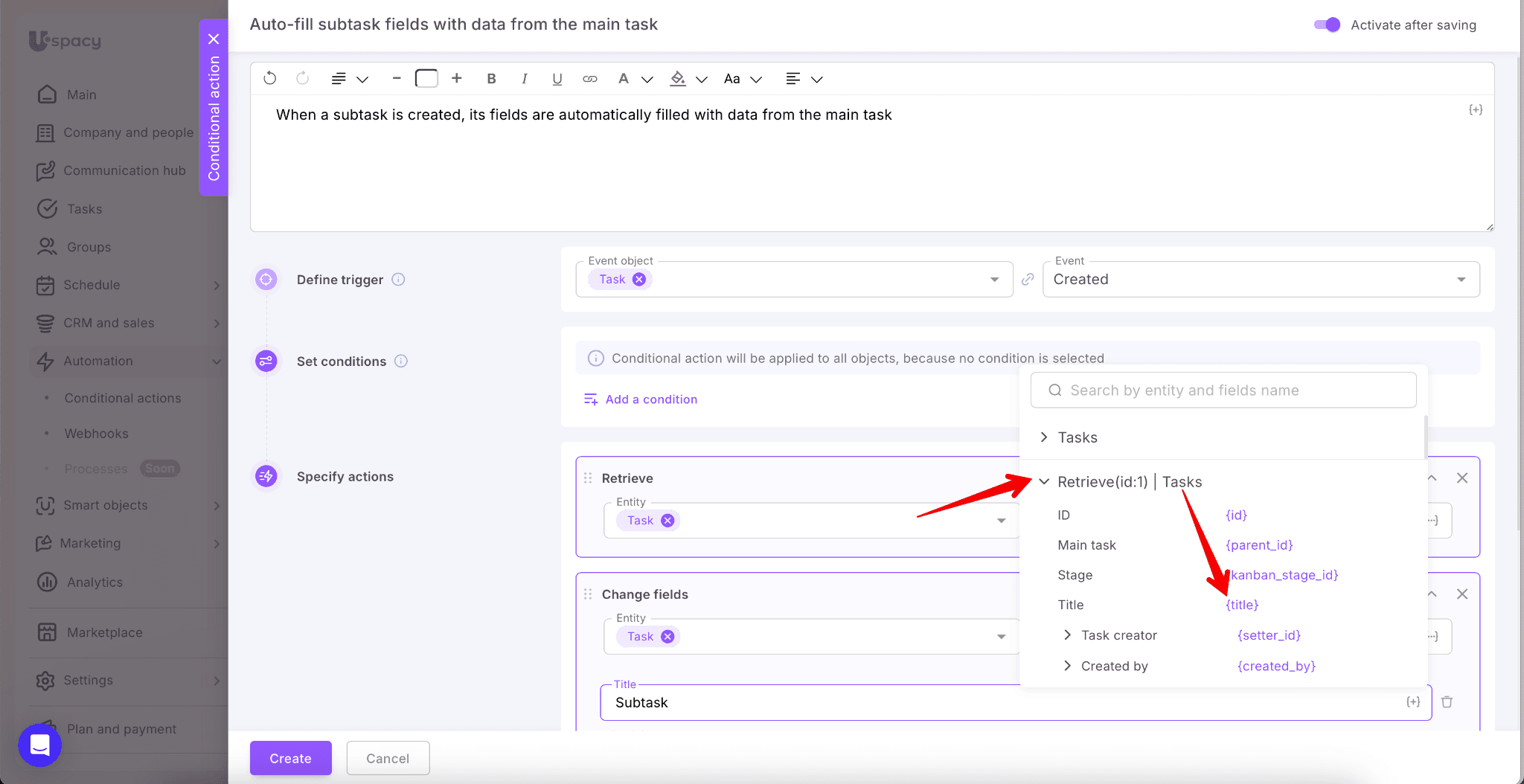Delete the Title field with trash icon

click(1447, 702)
